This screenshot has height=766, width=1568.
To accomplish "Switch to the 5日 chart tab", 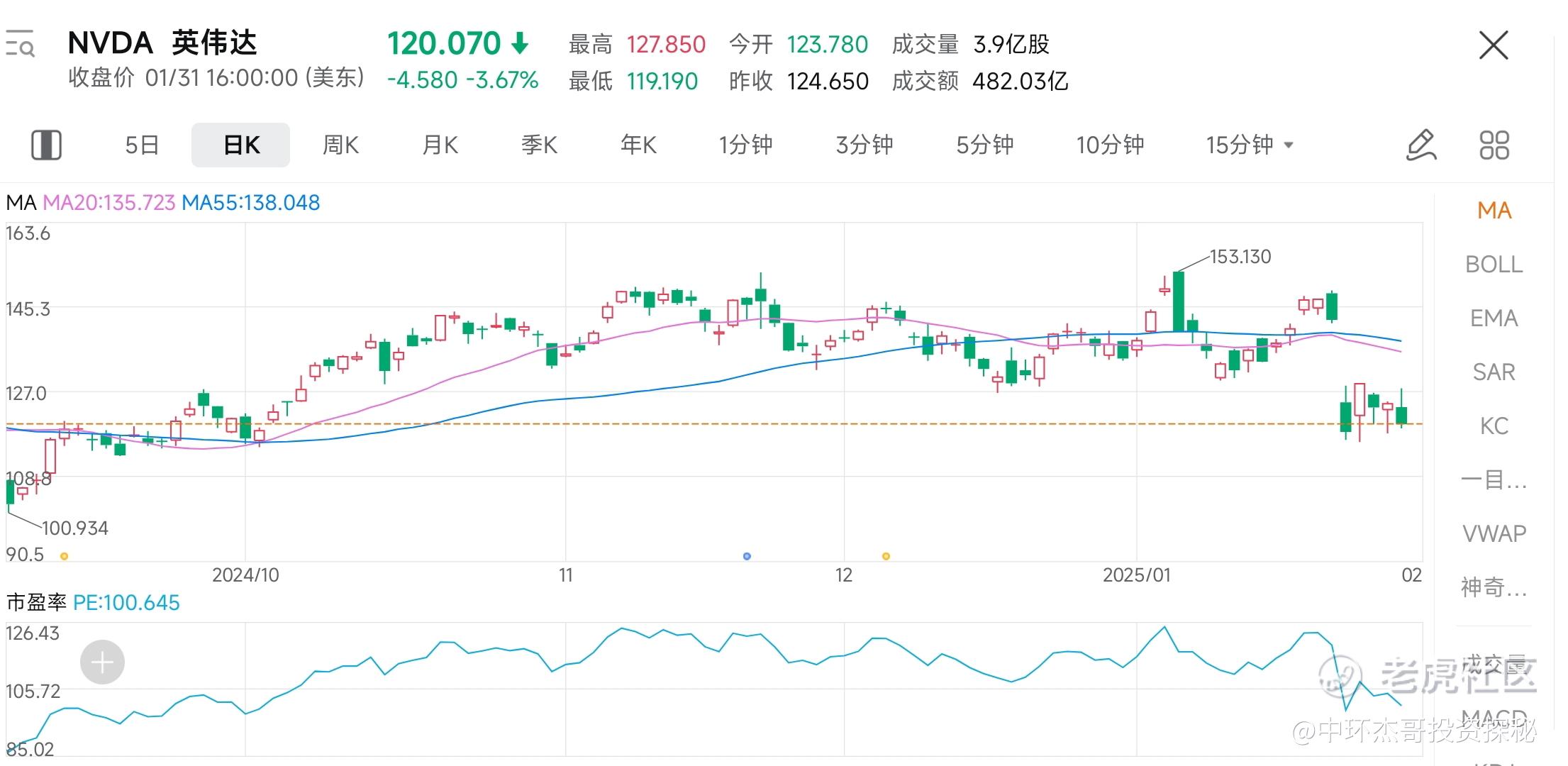I will 142,145.
